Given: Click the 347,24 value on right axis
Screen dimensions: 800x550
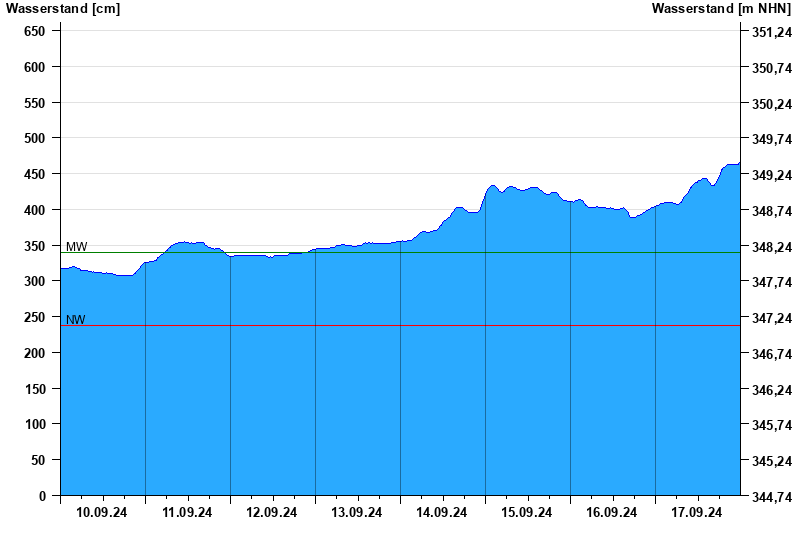Looking at the screenshot, I should [772, 319].
